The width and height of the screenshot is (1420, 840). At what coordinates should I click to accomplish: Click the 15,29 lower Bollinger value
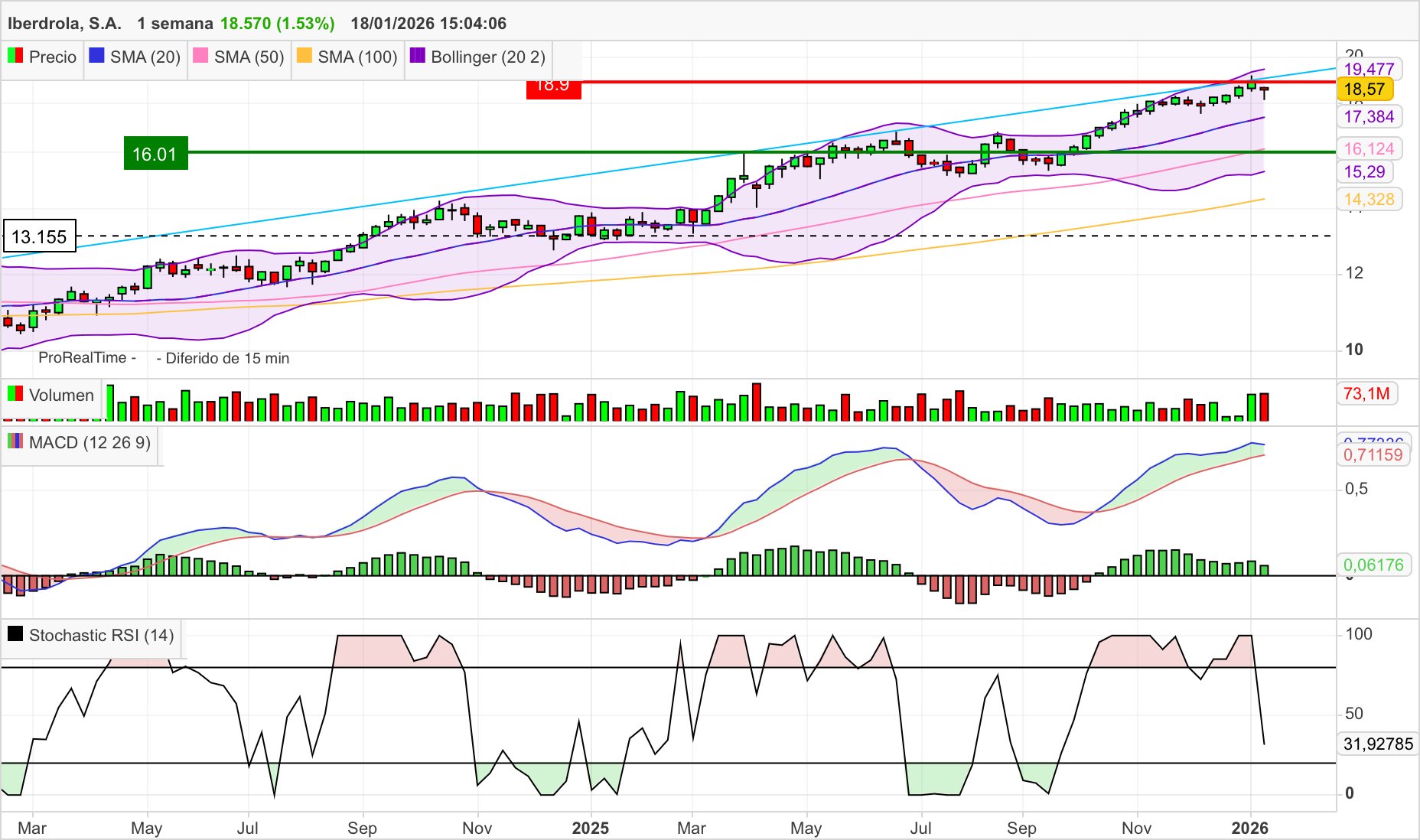(x=1364, y=172)
